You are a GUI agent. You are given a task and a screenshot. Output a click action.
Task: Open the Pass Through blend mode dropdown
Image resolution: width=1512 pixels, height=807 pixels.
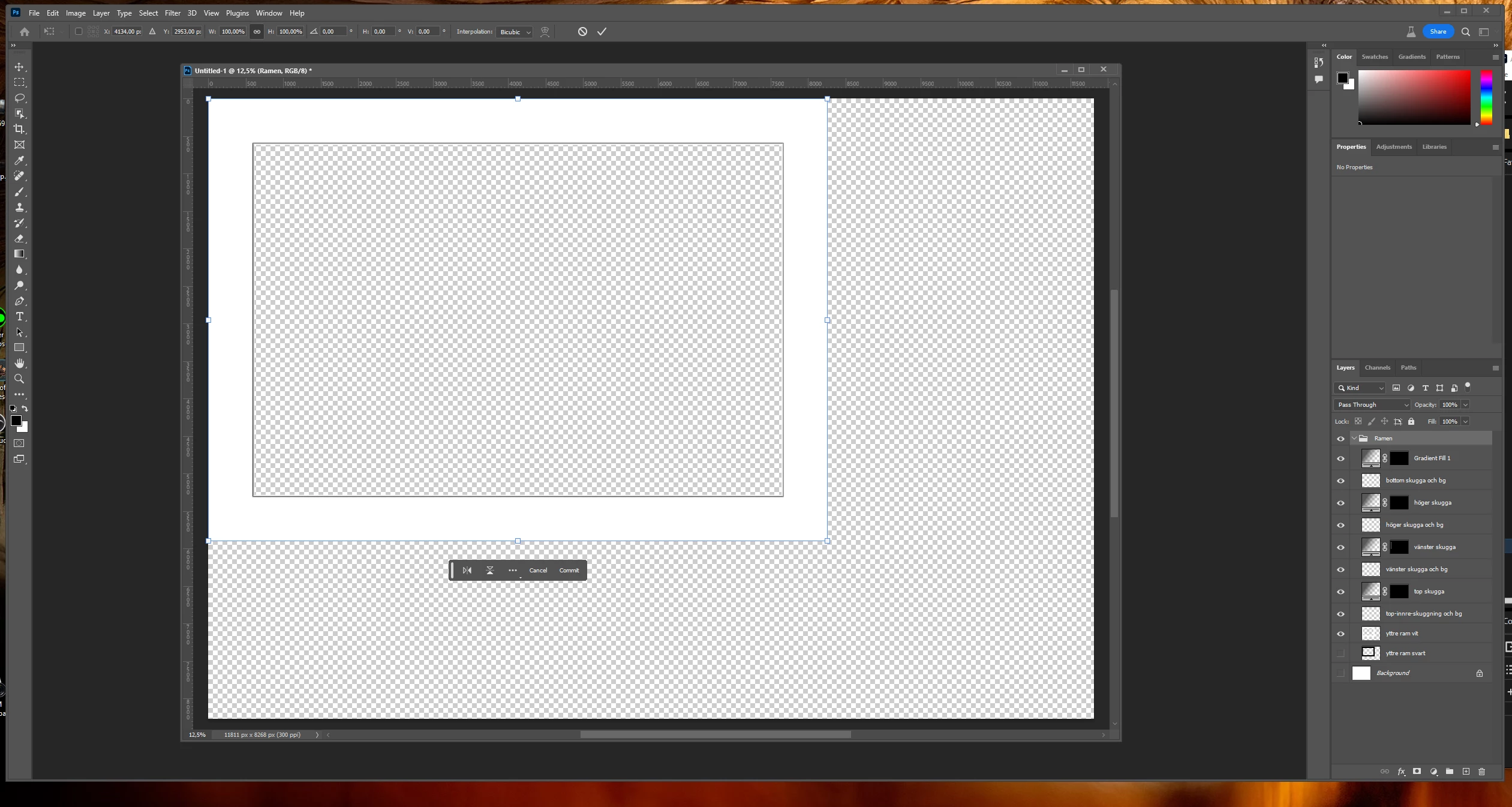[1372, 405]
